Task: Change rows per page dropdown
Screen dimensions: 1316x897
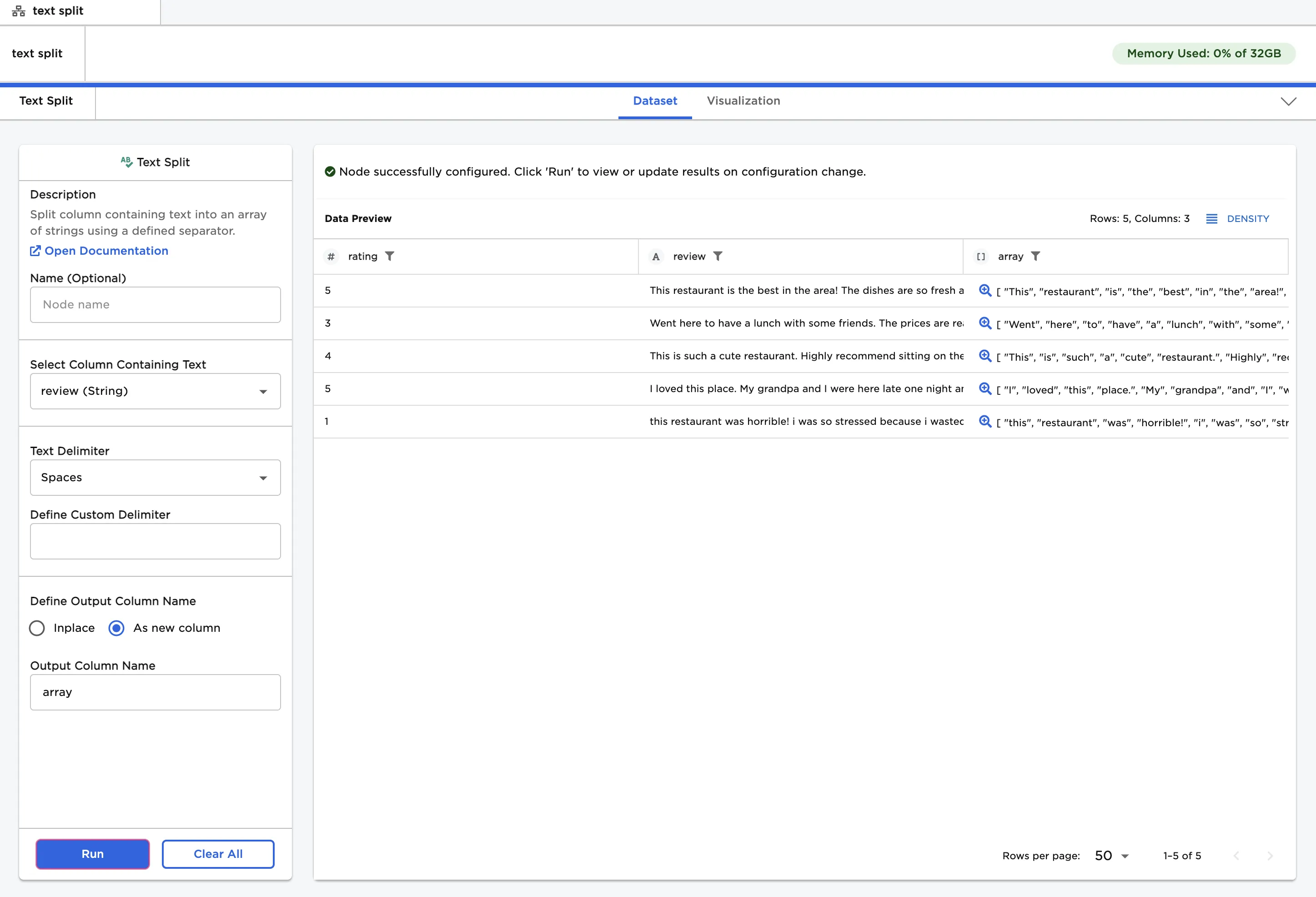Action: tap(1111, 856)
